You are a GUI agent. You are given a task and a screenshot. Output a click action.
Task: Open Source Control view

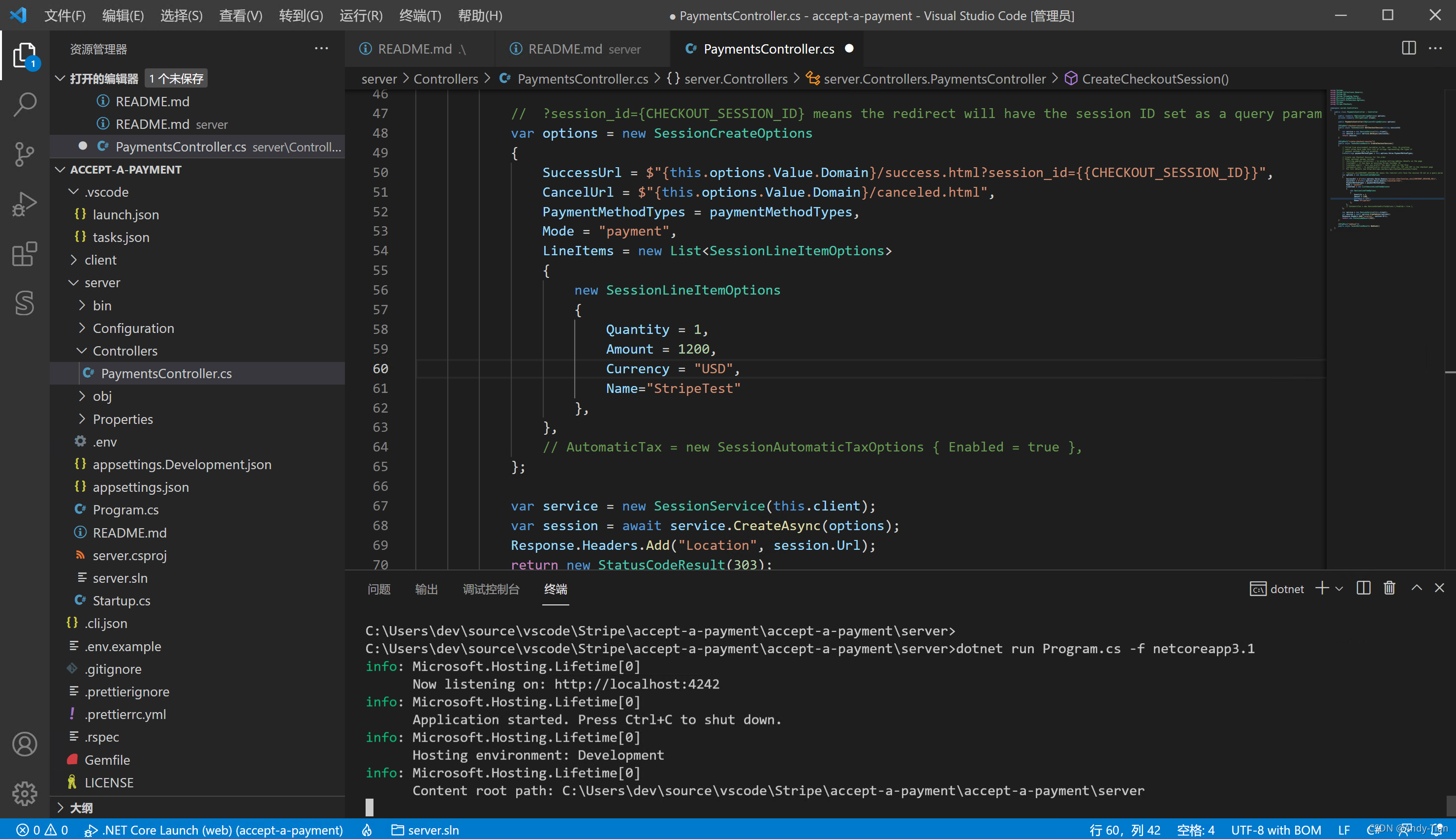click(25, 154)
